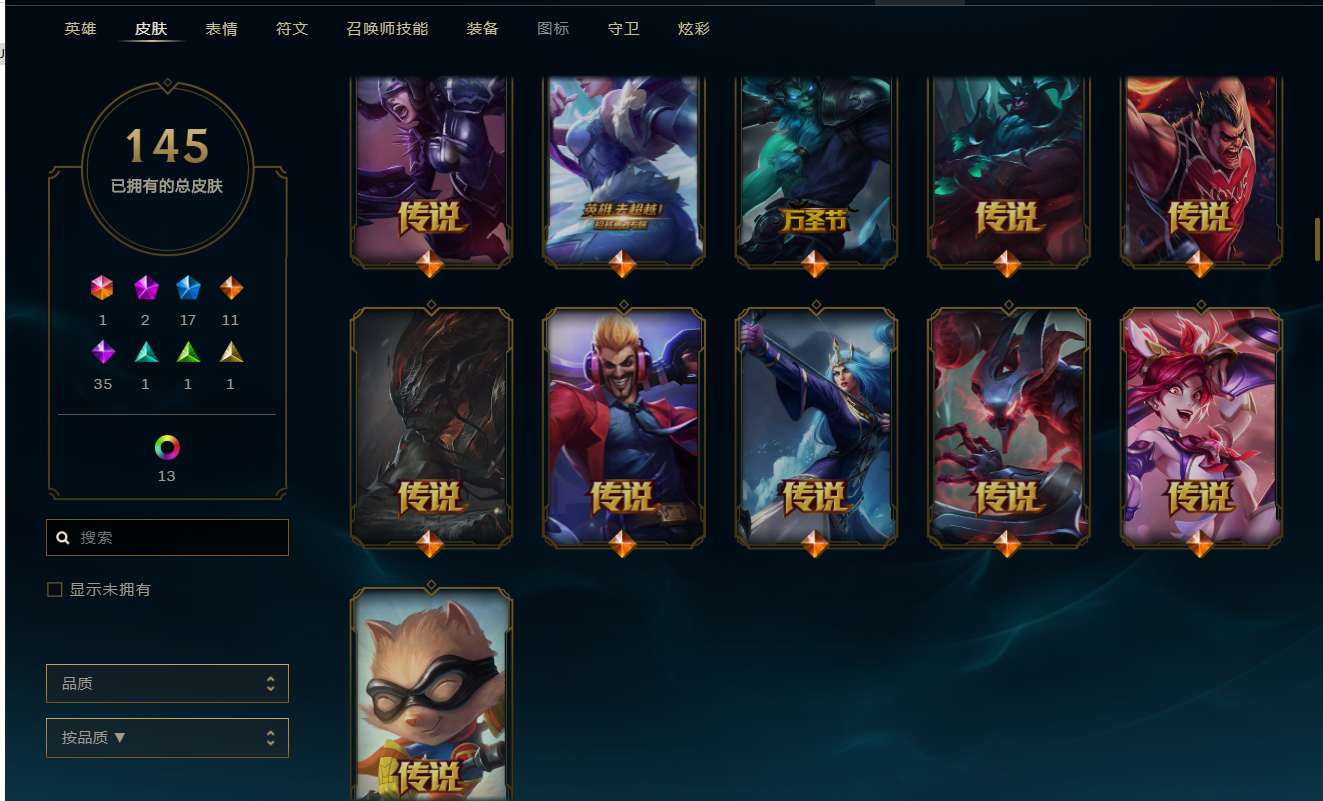Select the Teemo raccoon skin thumbnail
Viewport: 1323px width, 801px height.
(x=431, y=694)
